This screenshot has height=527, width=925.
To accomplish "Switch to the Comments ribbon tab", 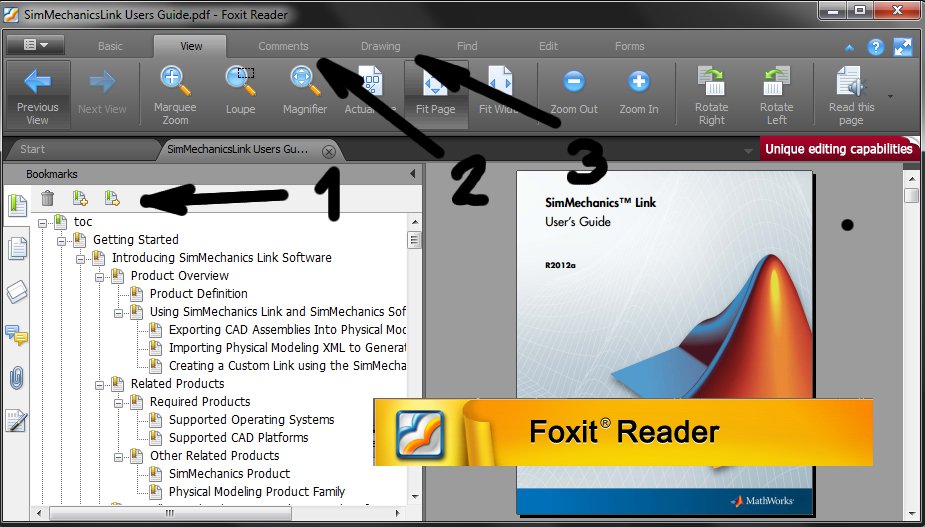I will pyautogui.click(x=283, y=46).
